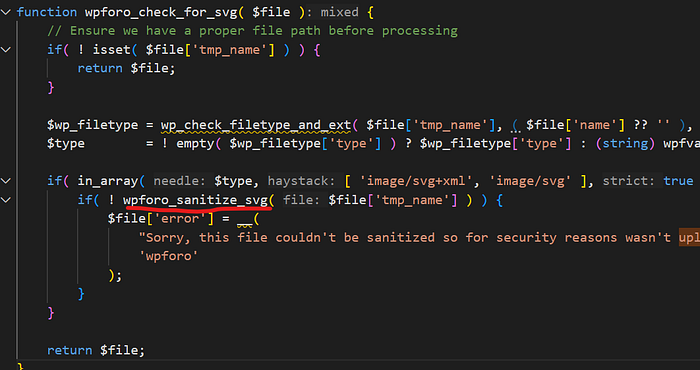Click the 'mixed' return type hint

tap(339, 12)
